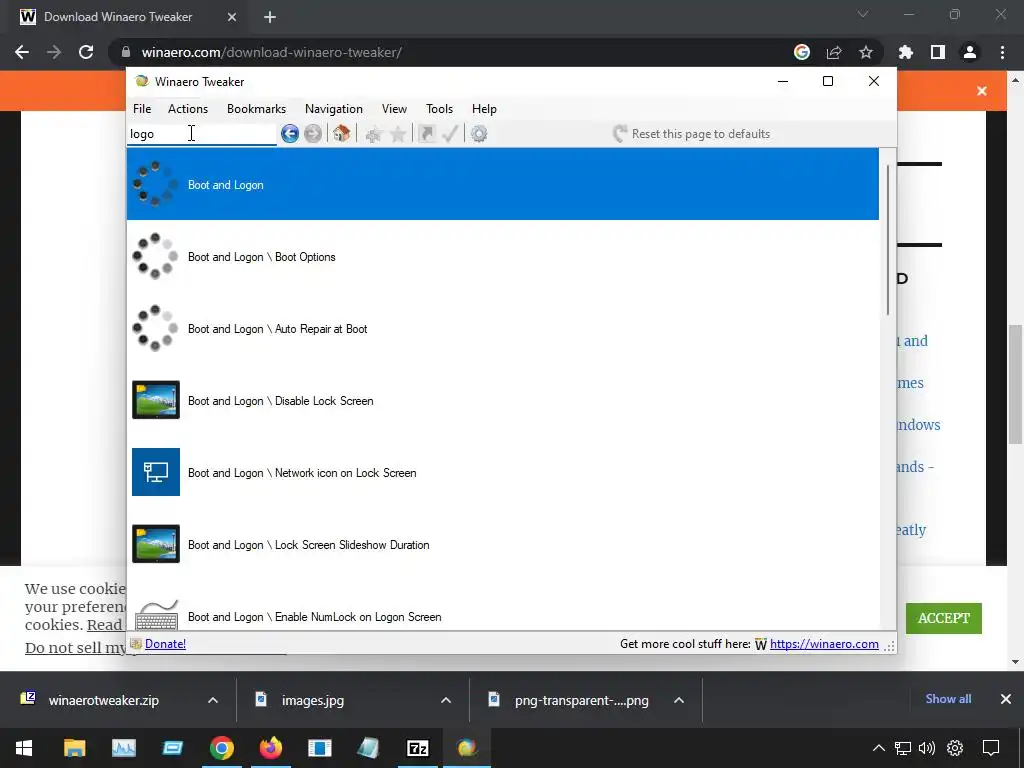Open 7-Zip from taskbar

[417, 748]
